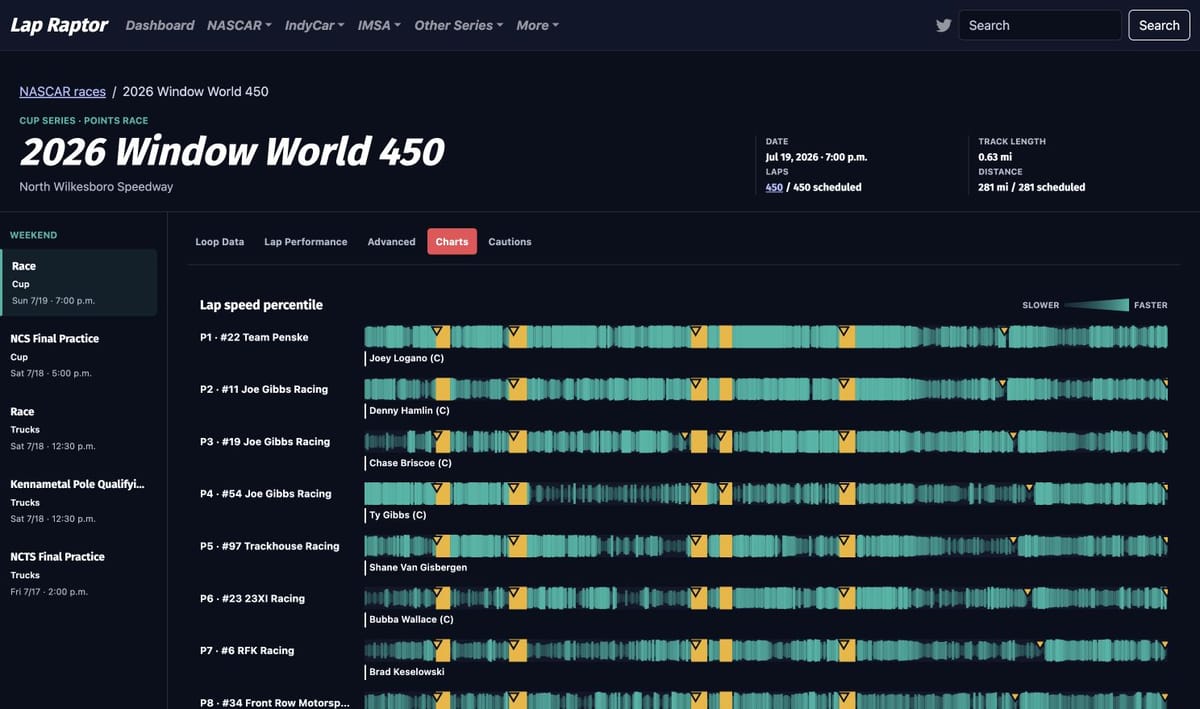Go to the Dashboard page
This screenshot has height=709, width=1200.
click(x=160, y=25)
